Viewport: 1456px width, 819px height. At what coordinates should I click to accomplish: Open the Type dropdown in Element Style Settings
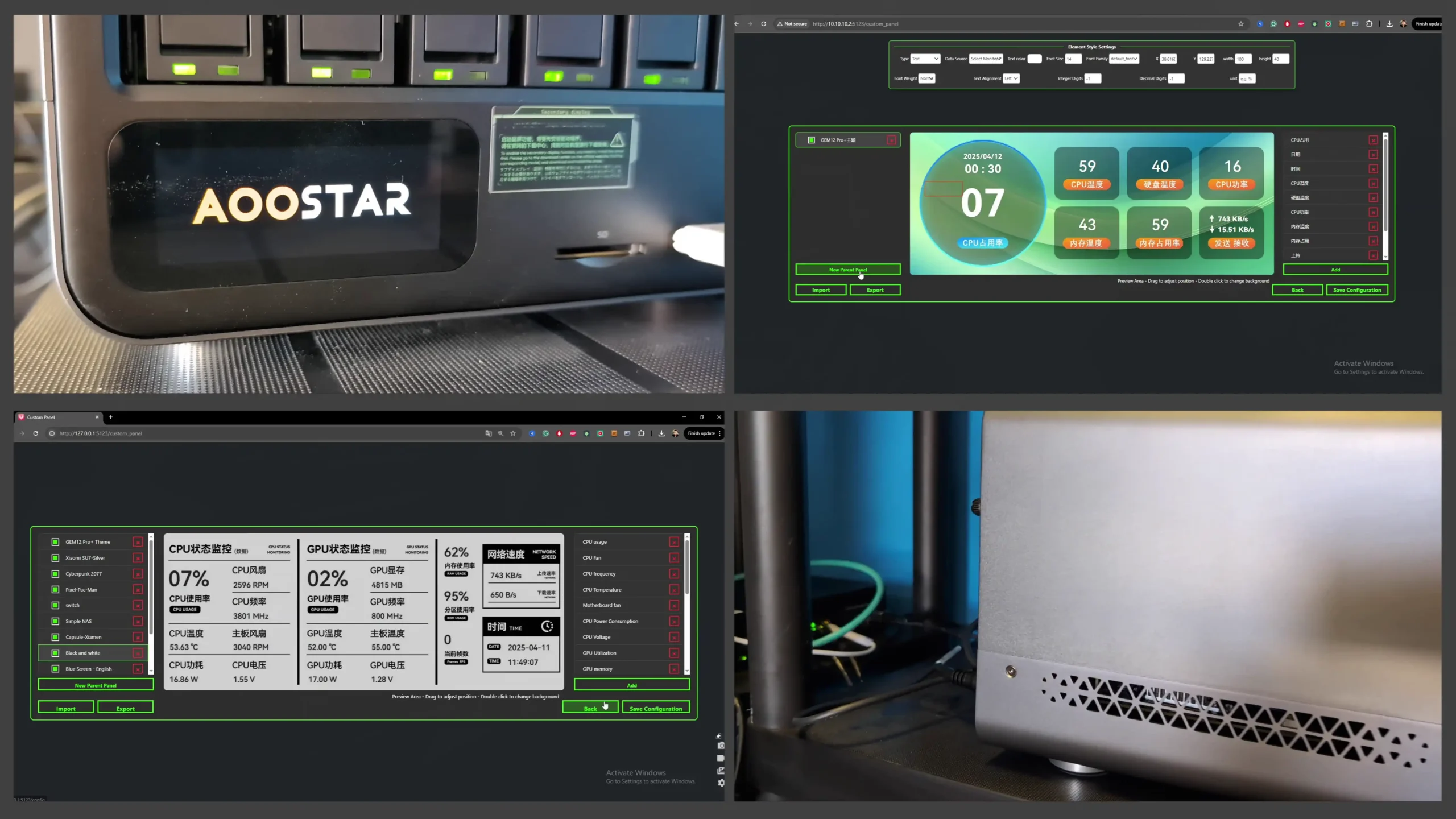click(925, 59)
